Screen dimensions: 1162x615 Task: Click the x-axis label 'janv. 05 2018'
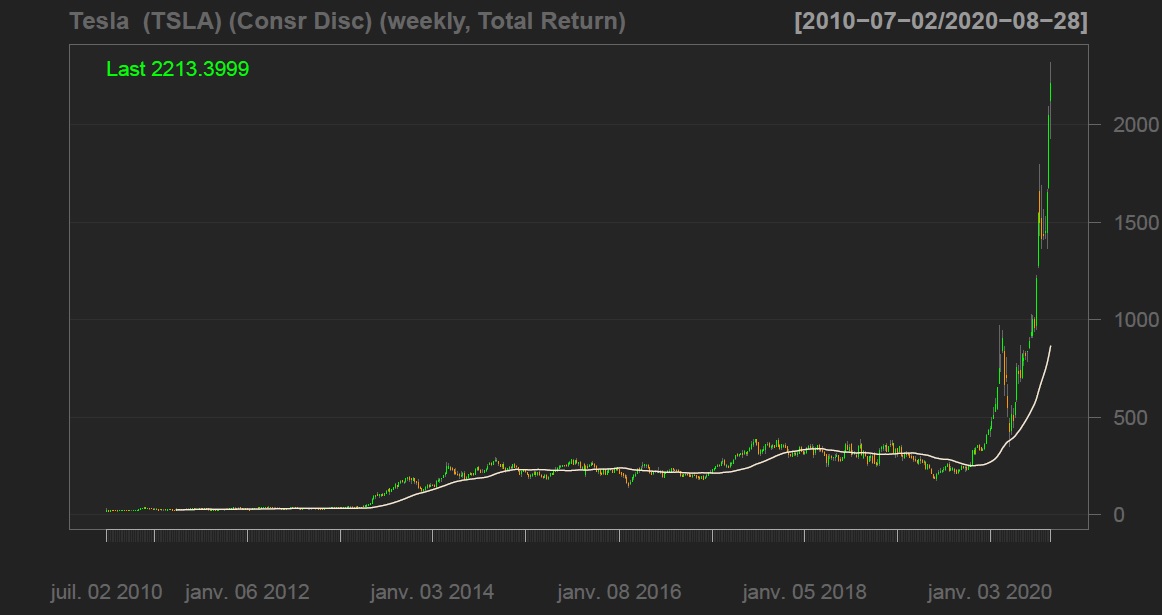[x=804, y=592]
